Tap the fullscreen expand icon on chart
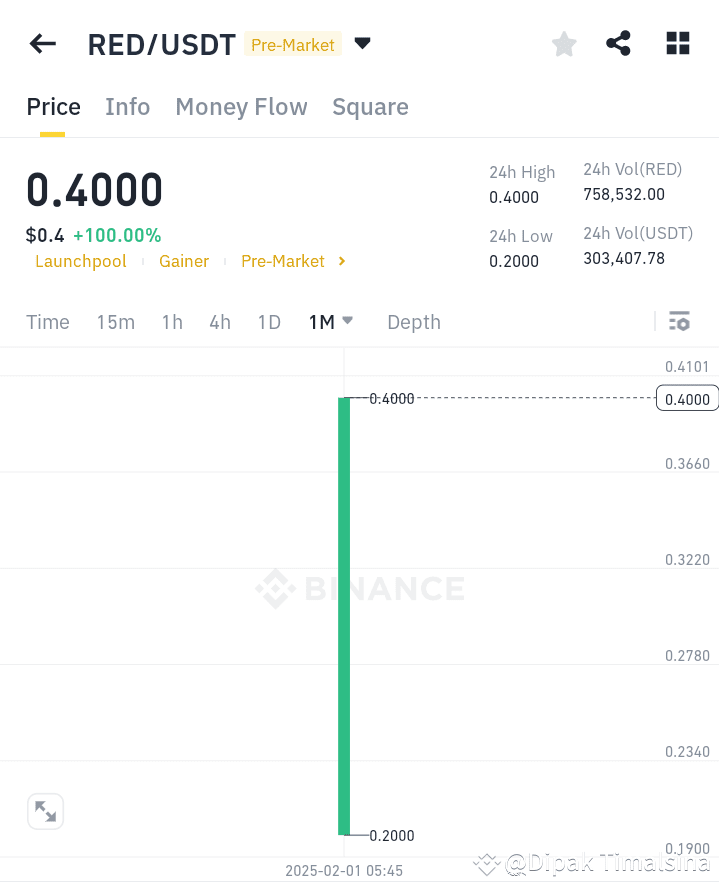 45,811
